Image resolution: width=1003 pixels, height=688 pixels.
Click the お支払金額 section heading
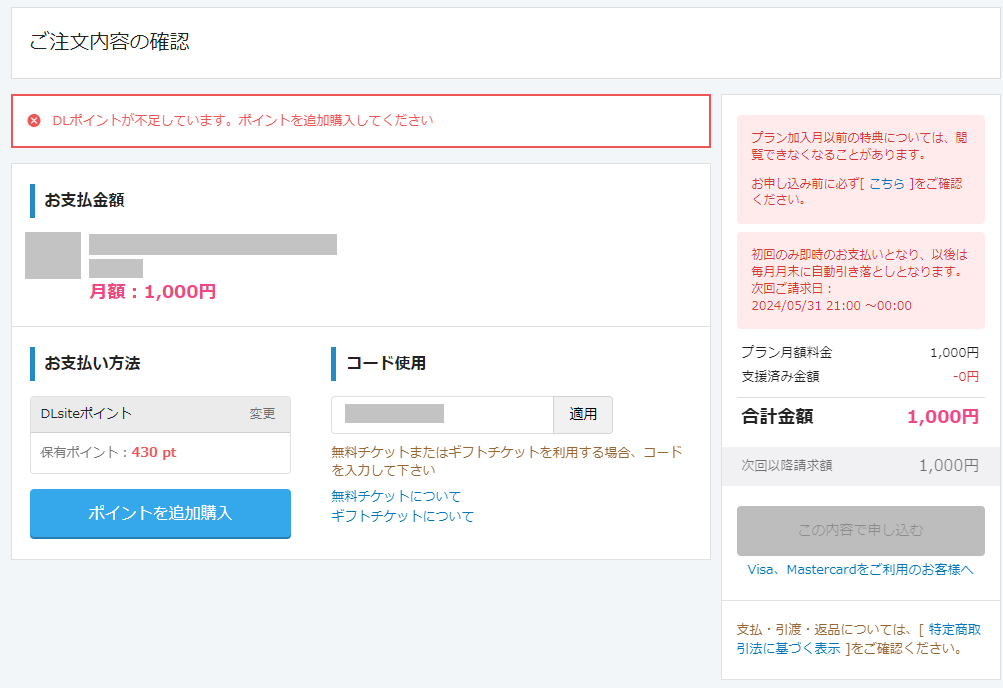coord(84,200)
